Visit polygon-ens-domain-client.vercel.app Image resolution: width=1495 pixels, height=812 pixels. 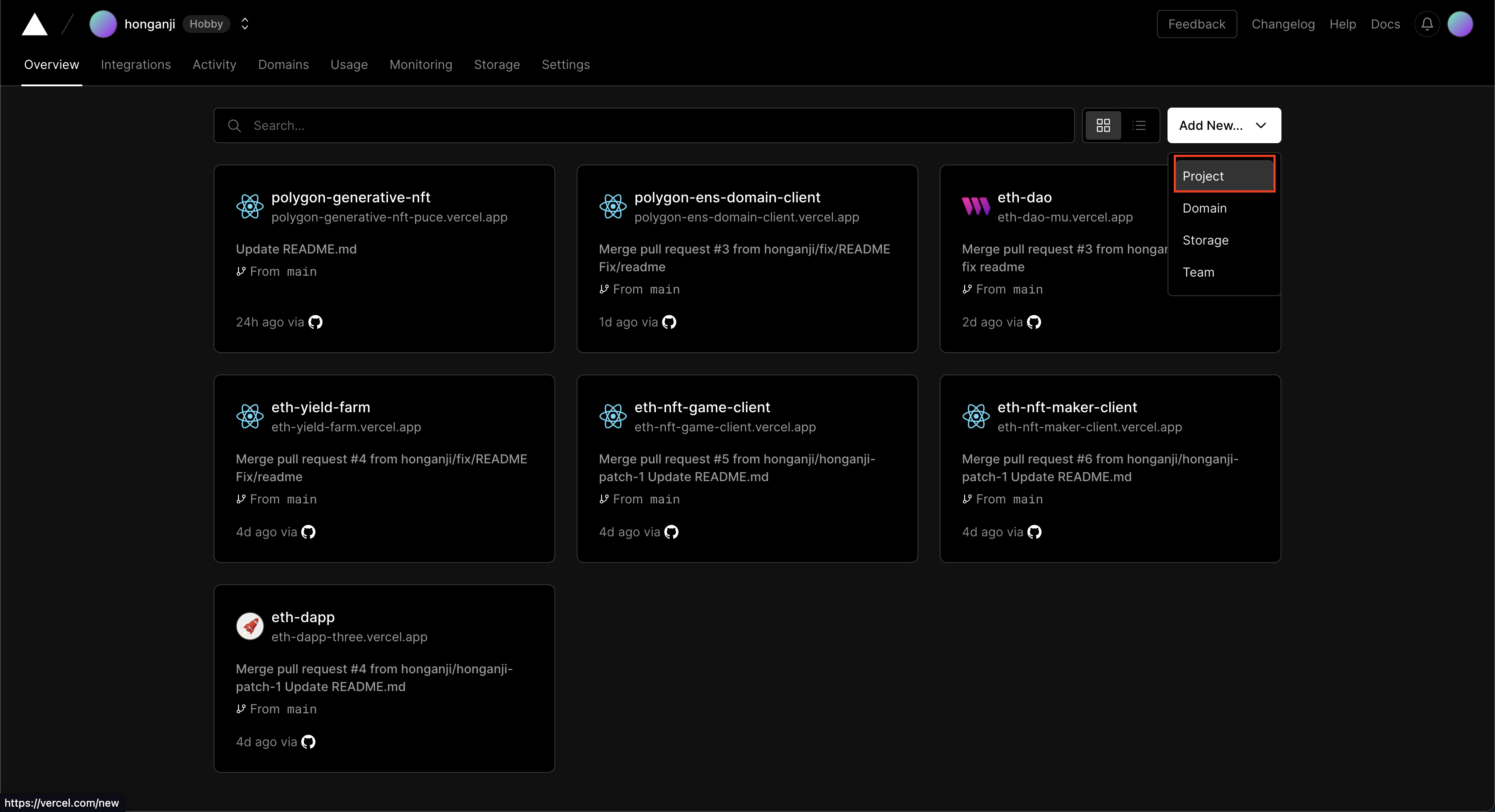pos(746,217)
